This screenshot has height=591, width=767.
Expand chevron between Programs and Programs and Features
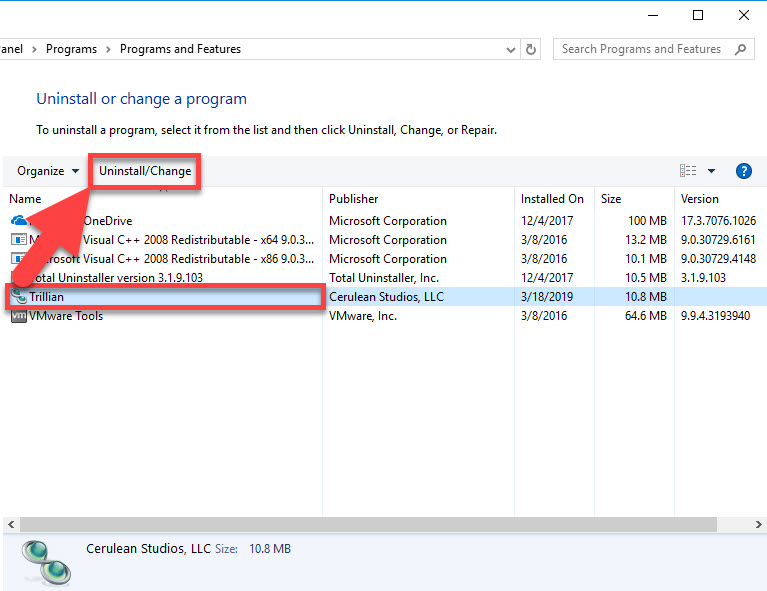click(x=108, y=49)
